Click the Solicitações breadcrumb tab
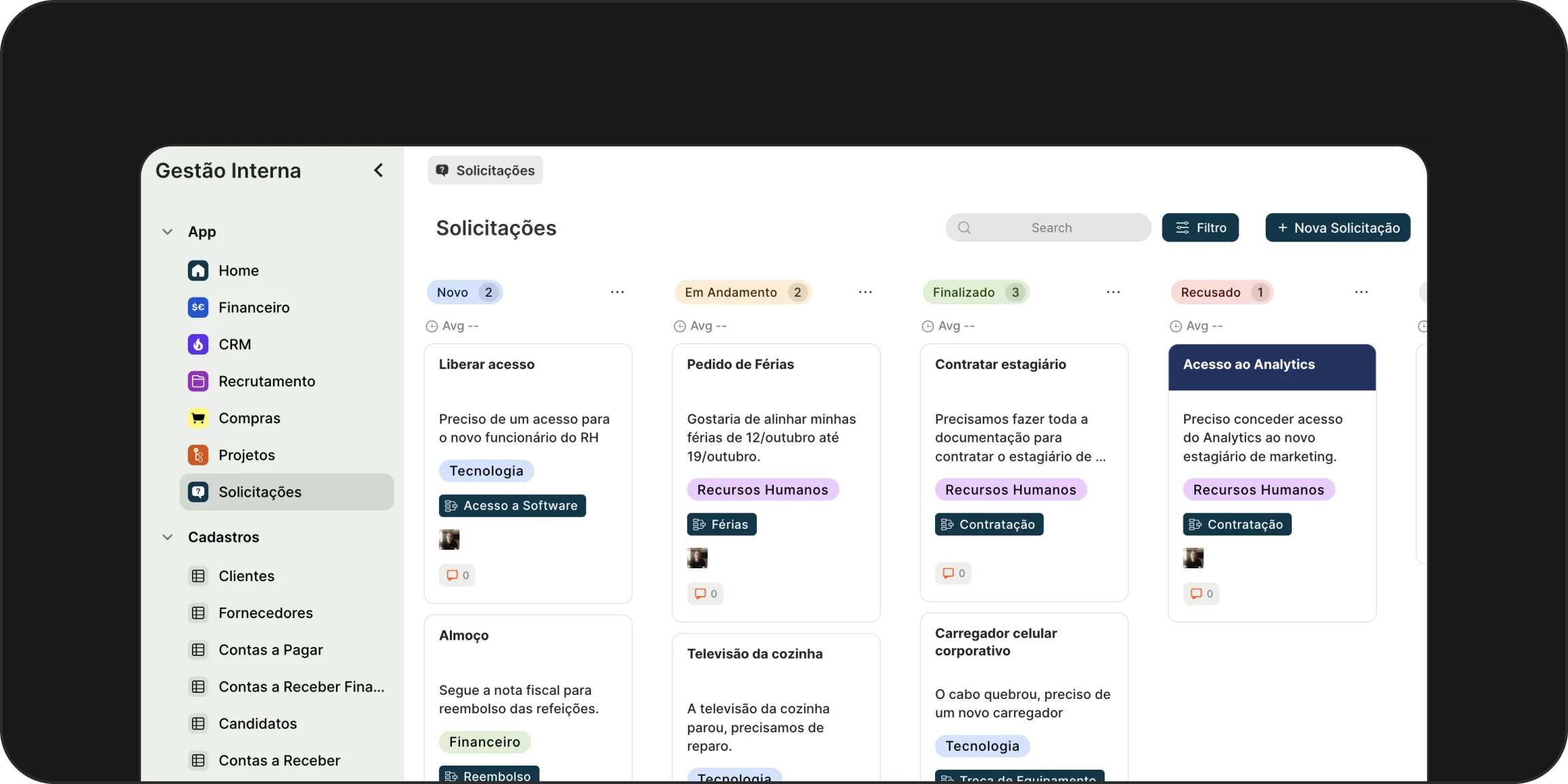 tap(485, 170)
